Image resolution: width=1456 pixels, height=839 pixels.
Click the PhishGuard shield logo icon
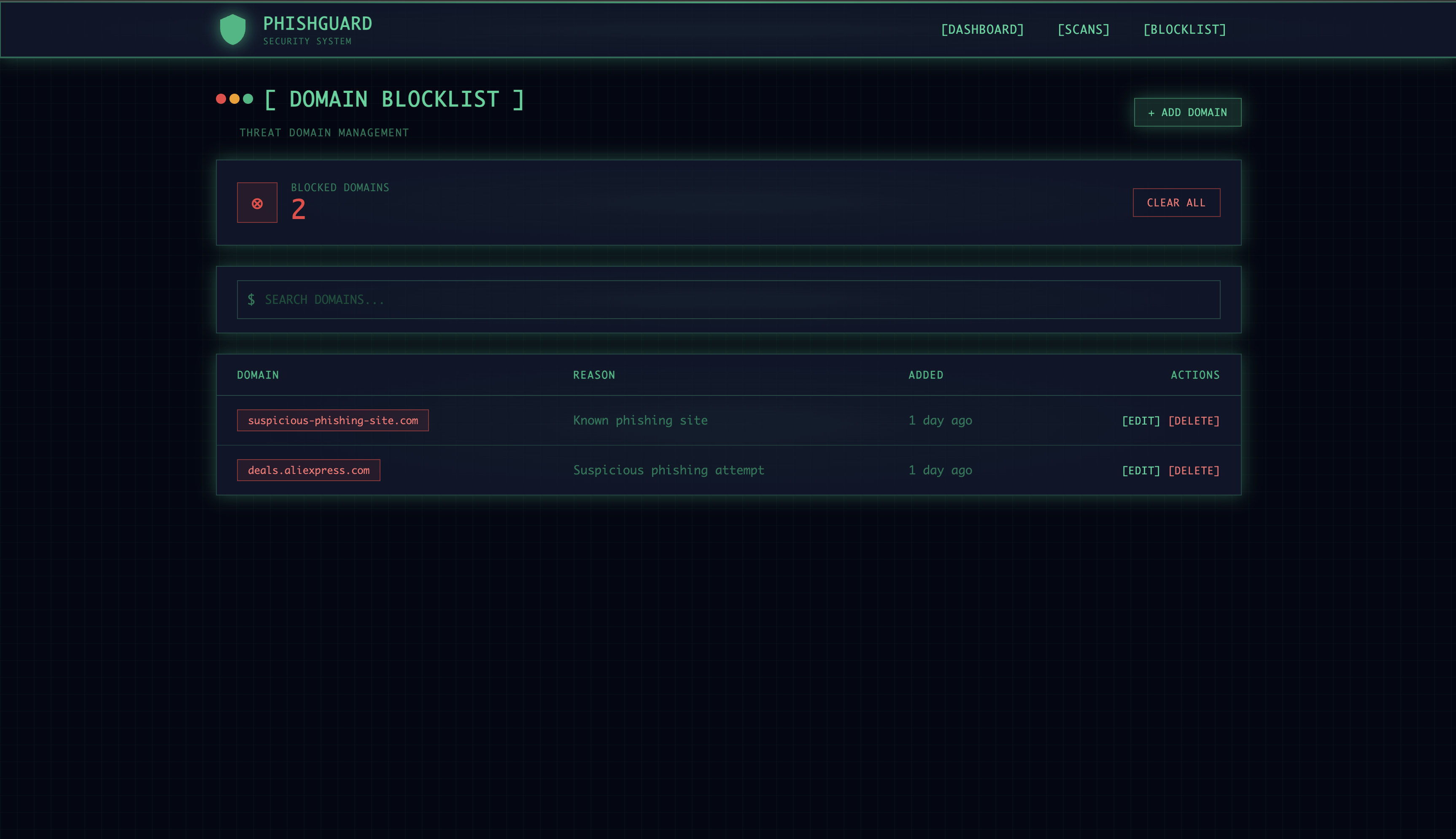(x=232, y=30)
